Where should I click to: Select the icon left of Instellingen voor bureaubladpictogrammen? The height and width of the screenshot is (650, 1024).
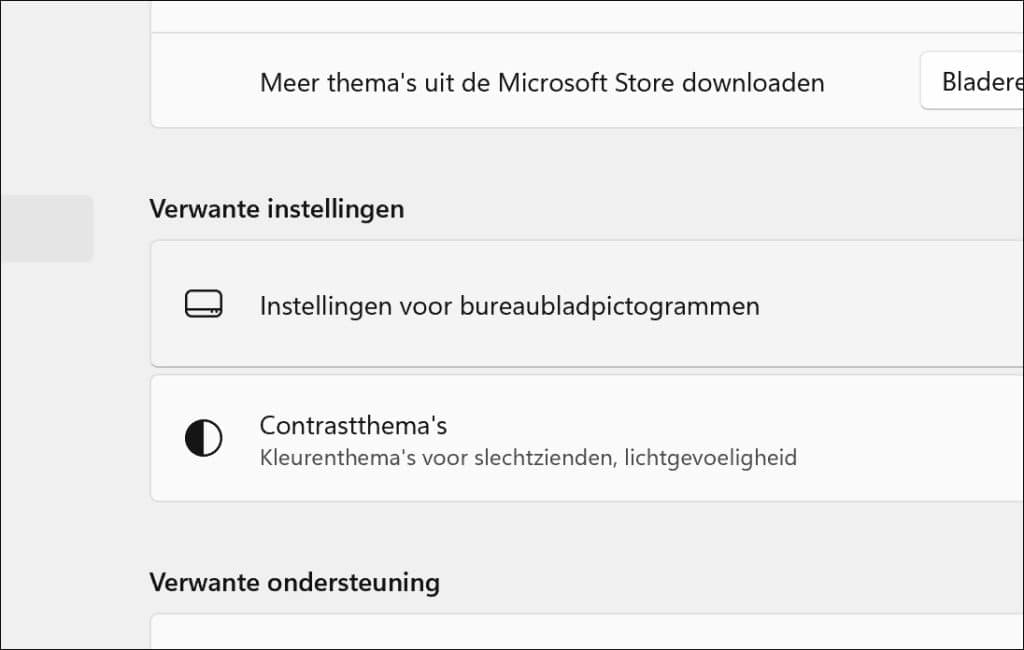point(204,302)
